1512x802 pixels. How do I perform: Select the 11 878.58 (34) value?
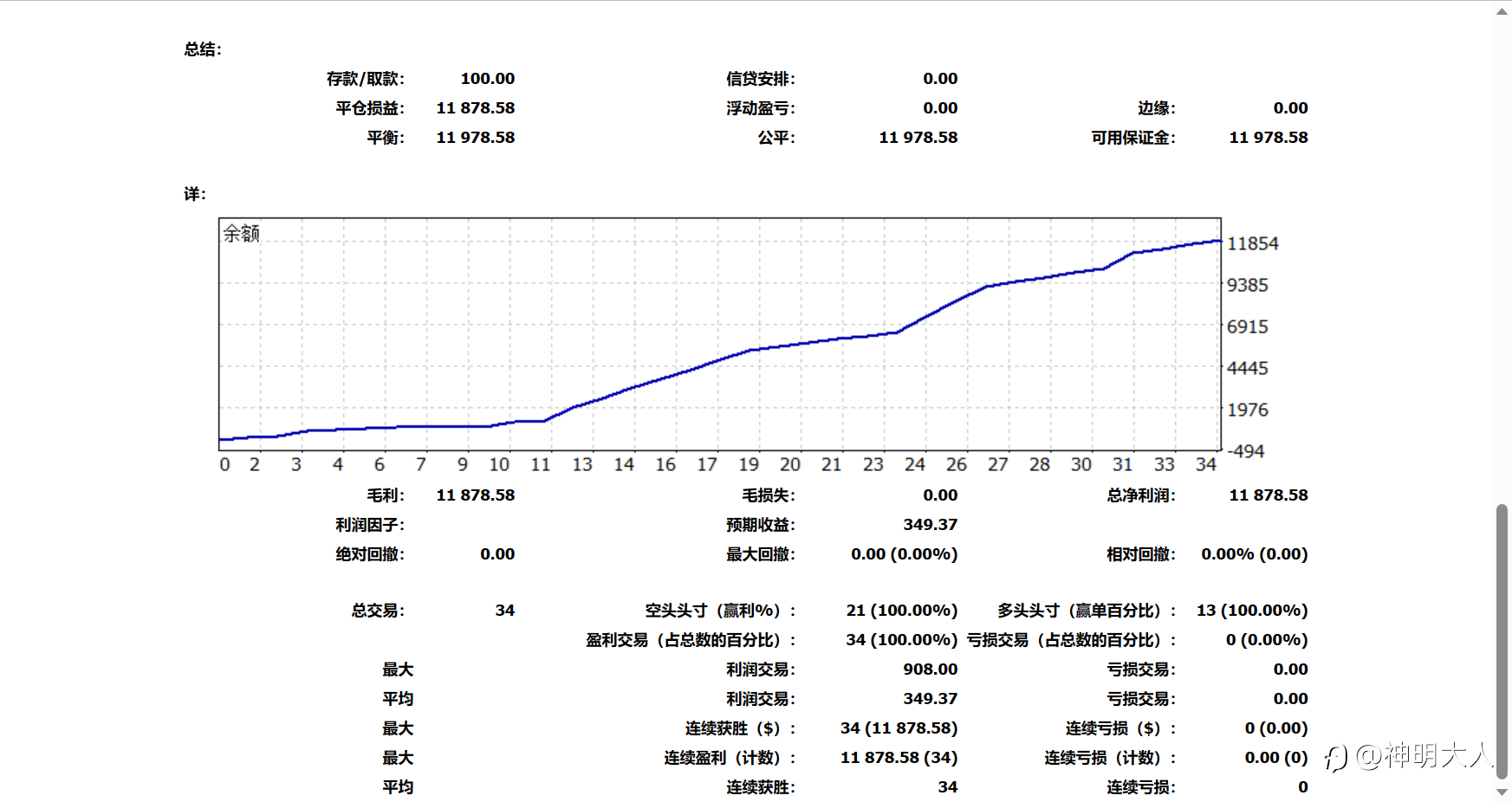click(899, 758)
